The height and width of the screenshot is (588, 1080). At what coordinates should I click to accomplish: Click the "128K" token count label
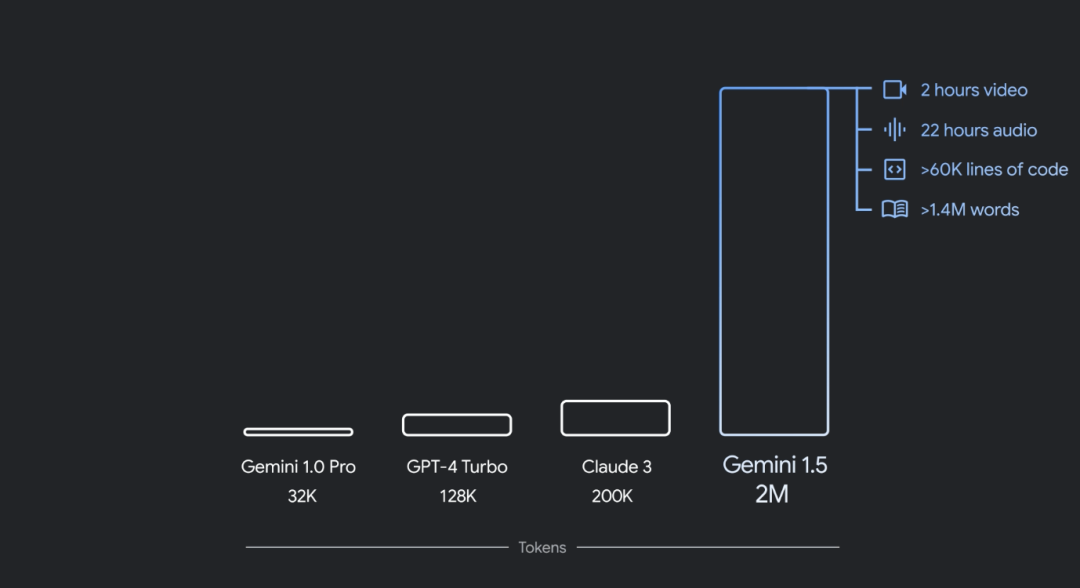pyautogui.click(x=457, y=496)
